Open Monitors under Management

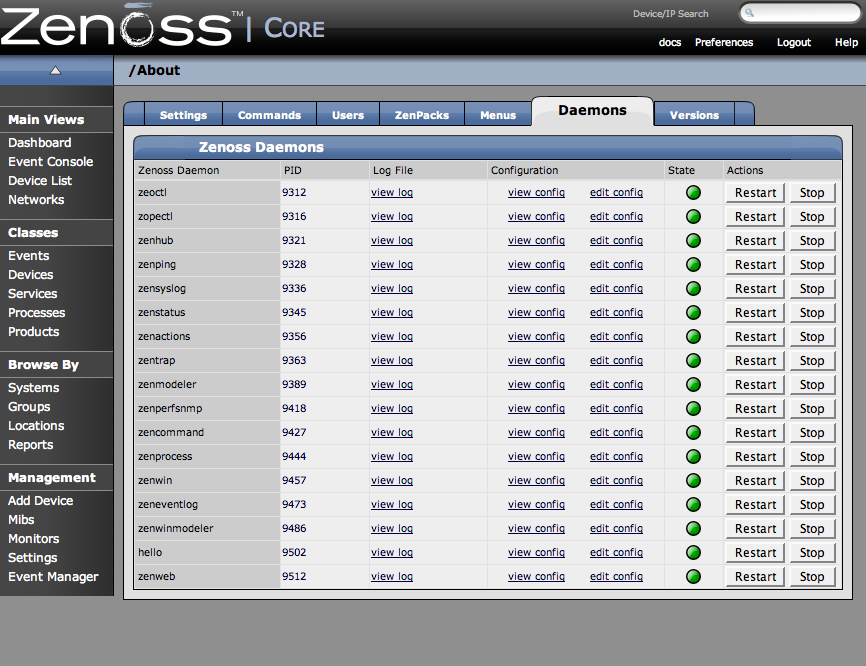[34, 539]
